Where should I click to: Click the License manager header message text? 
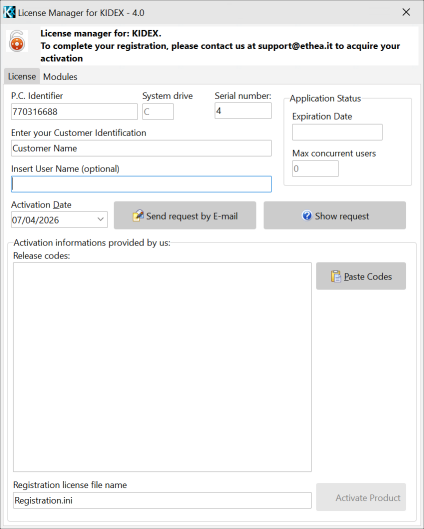pyautogui.click(x=220, y=46)
